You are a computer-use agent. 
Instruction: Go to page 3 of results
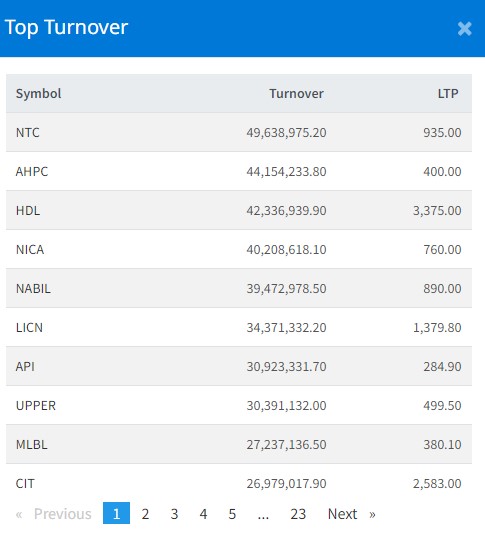pos(174,514)
